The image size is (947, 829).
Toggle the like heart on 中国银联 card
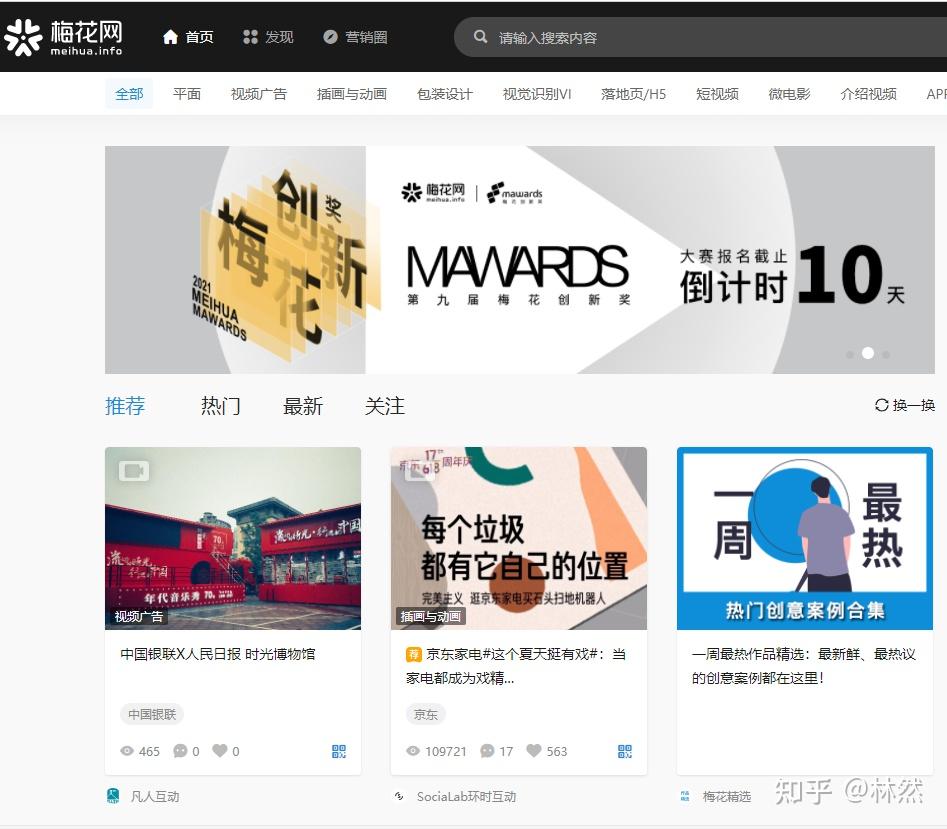[x=218, y=751]
